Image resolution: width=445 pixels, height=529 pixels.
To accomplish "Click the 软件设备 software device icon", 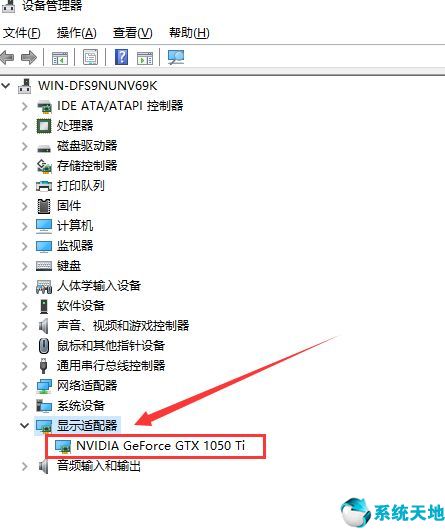I will click(44, 306).
